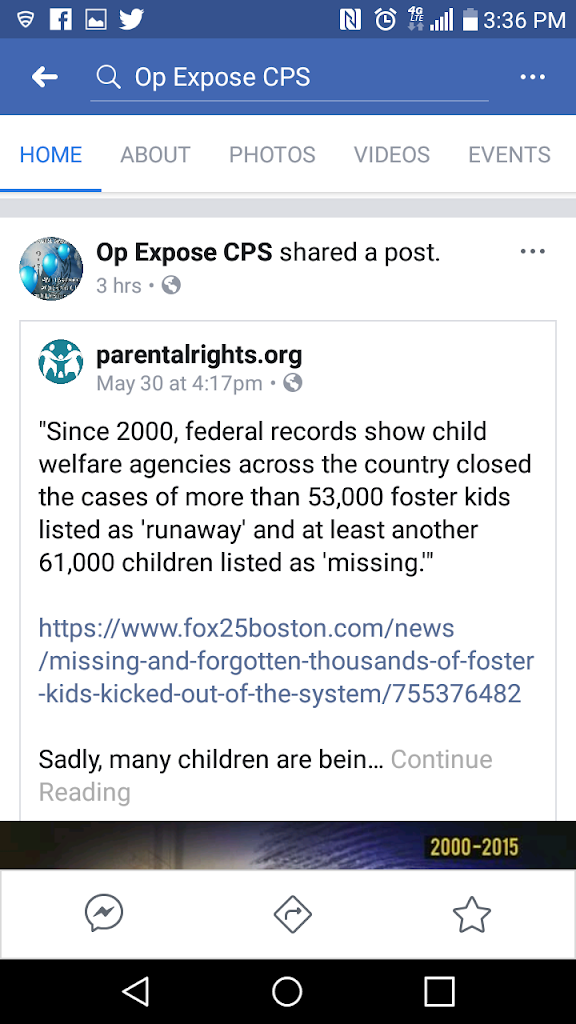
Task: Switch to the PHOTOS tab
Action: pyautogui.click(x=272, y=155)
